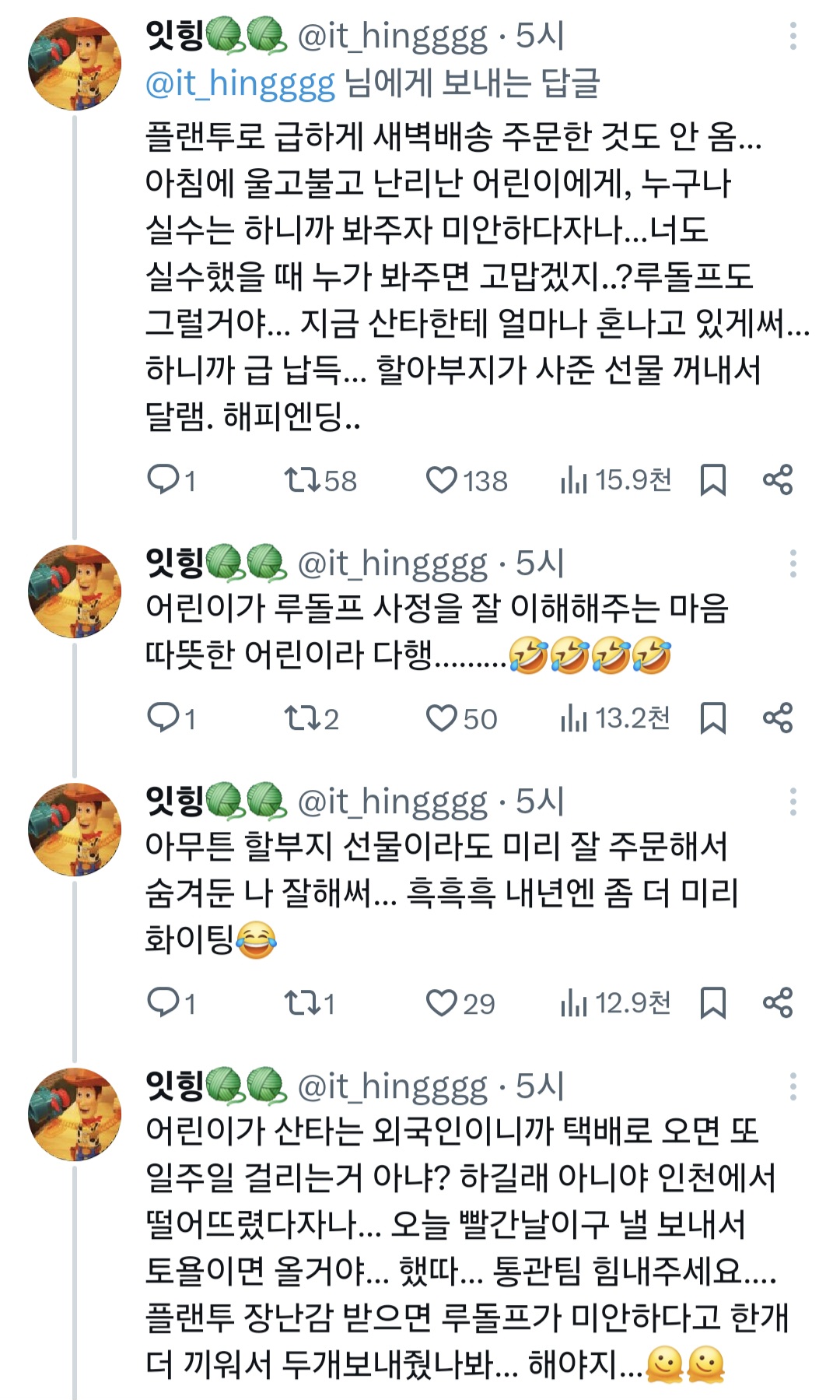Click the @it_hingggg reply mention link
The image size is (840, 1400).
240,83
